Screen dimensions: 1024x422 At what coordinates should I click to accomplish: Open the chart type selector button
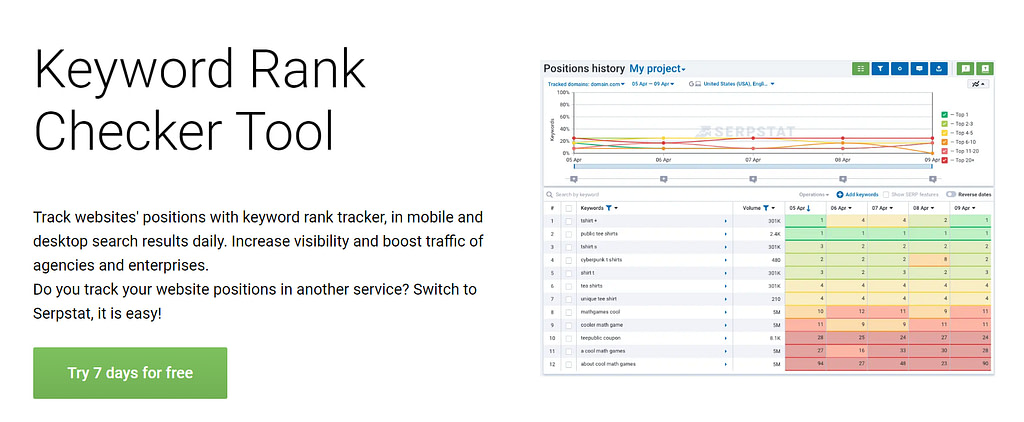click(978, 84)
